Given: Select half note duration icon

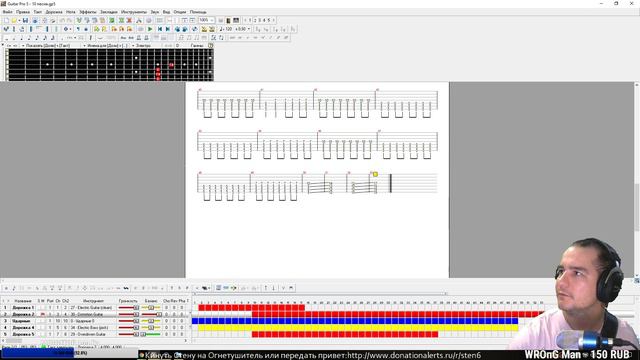Looking at the screenshot, I should 13,38.
